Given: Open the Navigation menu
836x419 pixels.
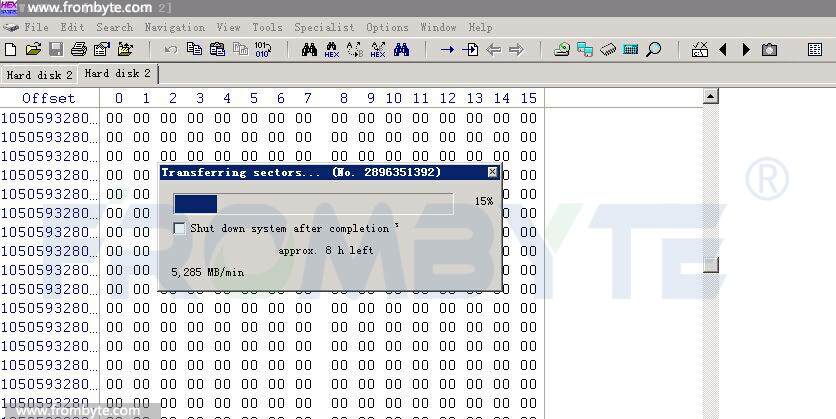Looking at the screenshot, I should (x=174, y=27).
